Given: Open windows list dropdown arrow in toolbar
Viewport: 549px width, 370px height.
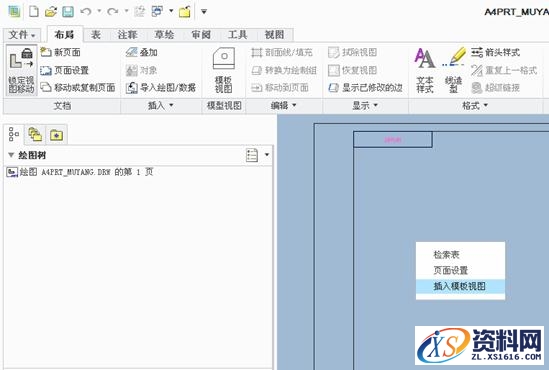Looking at the screenshot, I should 171,12.
